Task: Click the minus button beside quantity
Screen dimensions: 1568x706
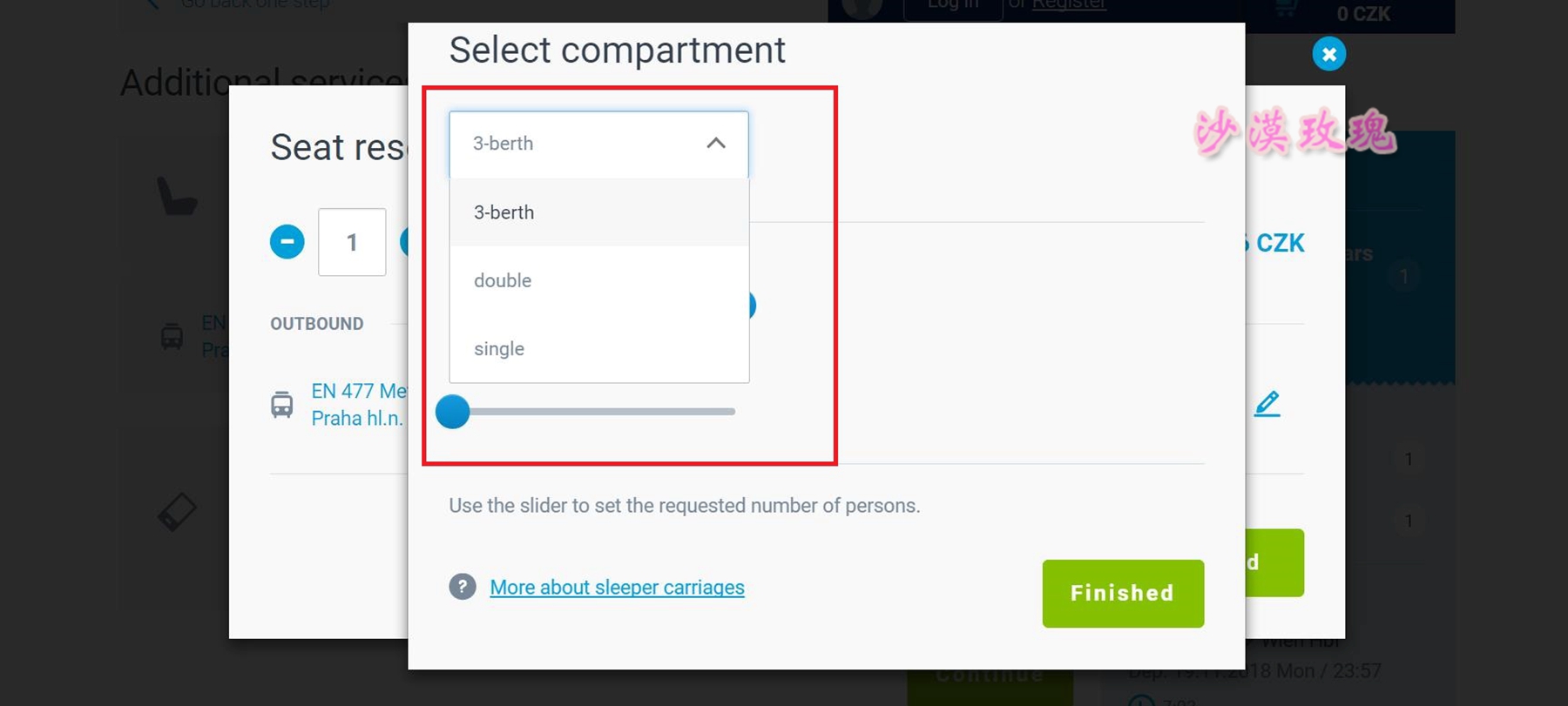Action: [x=287, y=242]
